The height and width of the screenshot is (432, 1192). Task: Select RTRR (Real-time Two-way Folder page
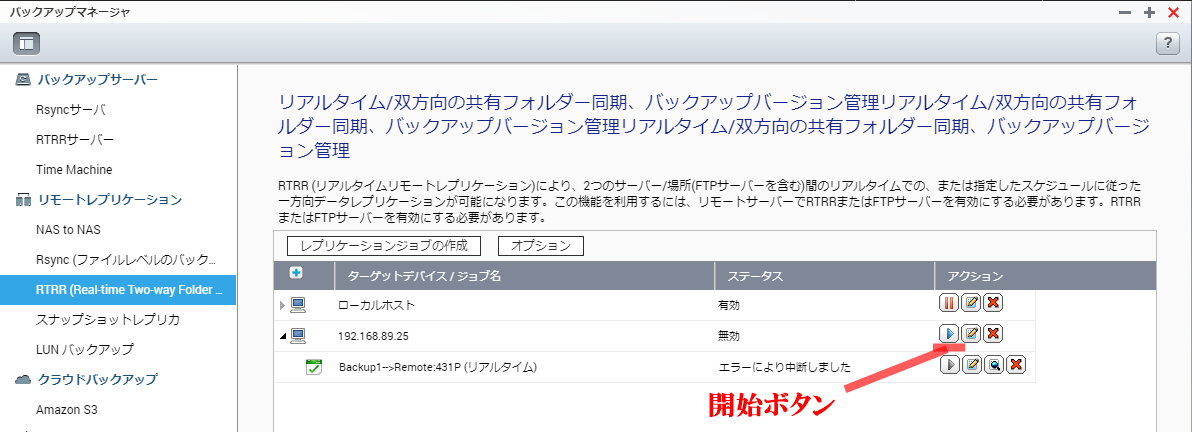pyautogui.click(x=118, y=290)
